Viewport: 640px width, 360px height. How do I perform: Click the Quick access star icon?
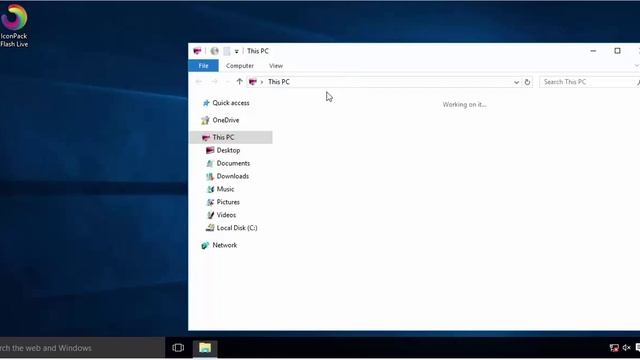click(x=206, y=103)
